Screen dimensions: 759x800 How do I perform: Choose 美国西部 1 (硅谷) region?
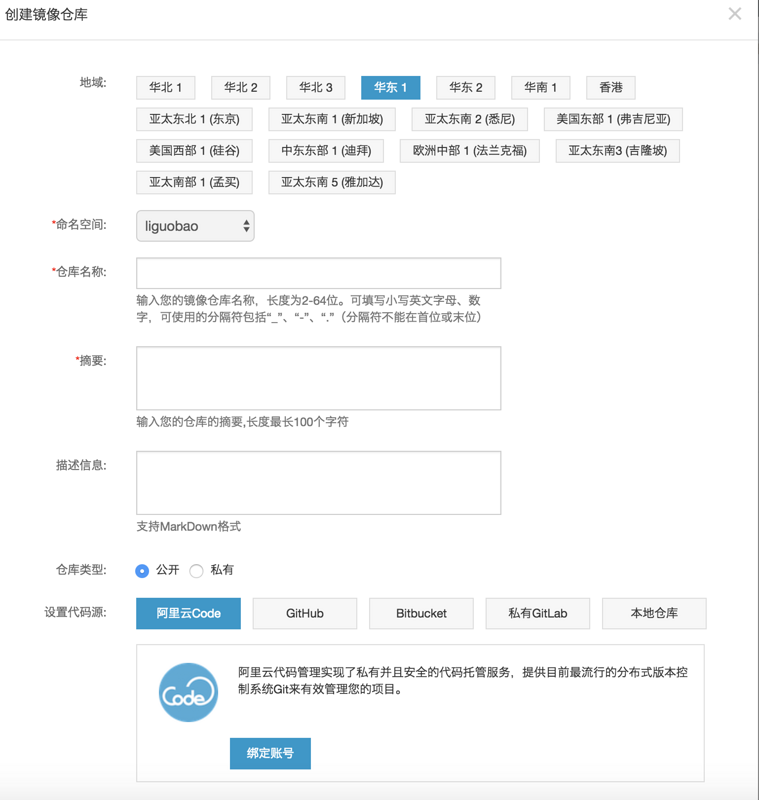(194, 151)
